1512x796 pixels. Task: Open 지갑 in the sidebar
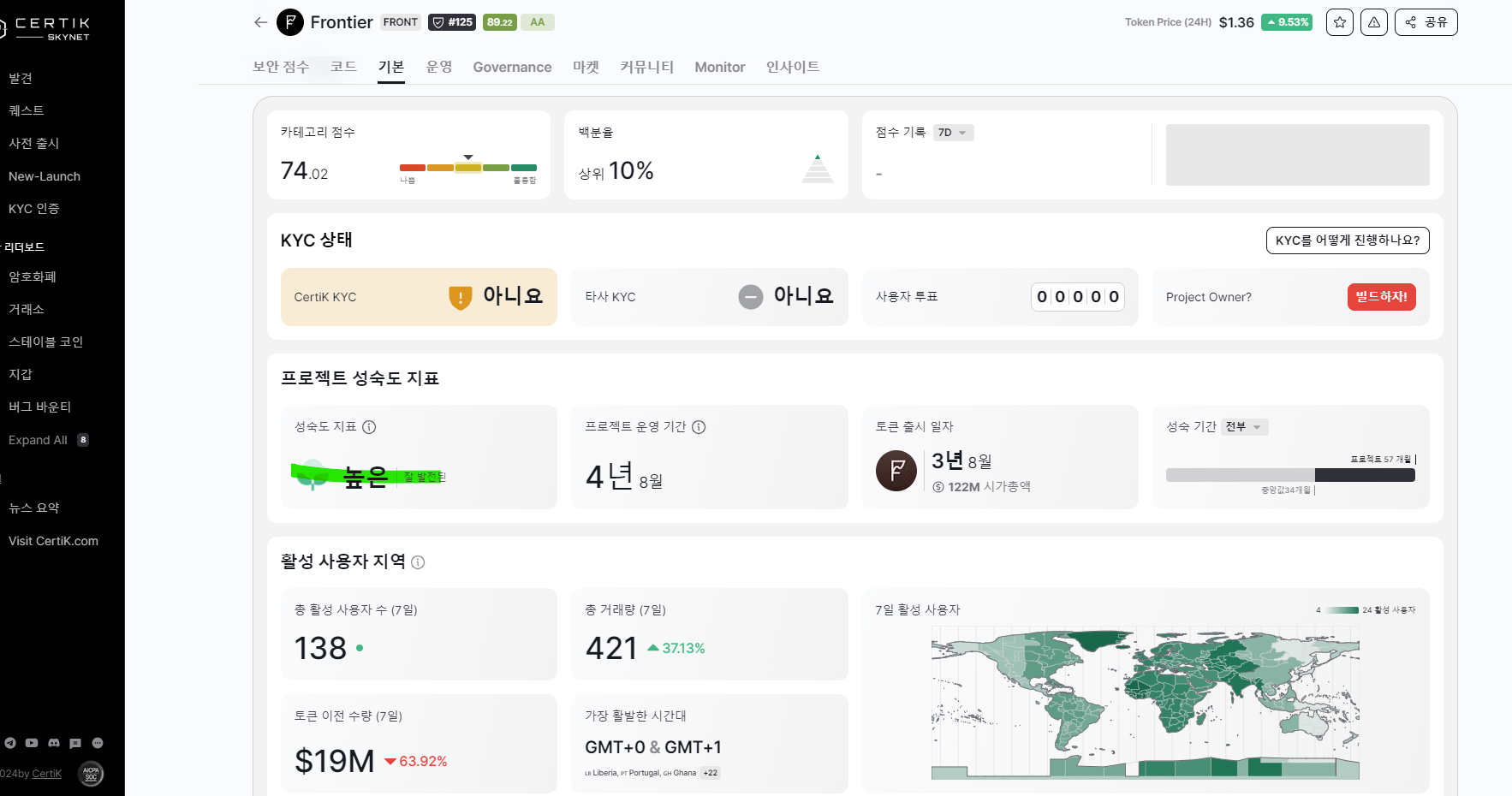(x=21, y=374)
